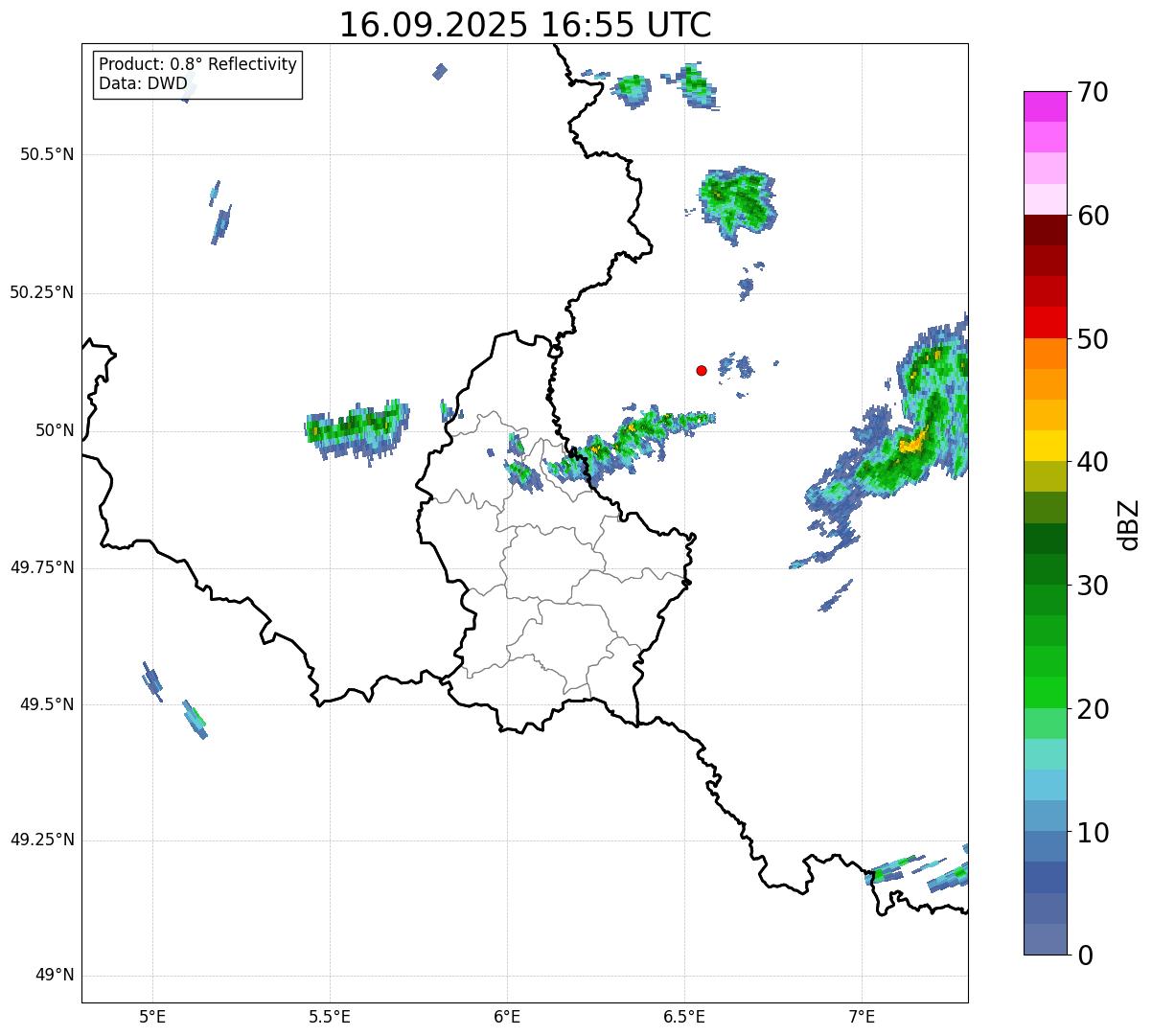Click the "7°E" longitude label
1152x1036 pixels.
862,1016
